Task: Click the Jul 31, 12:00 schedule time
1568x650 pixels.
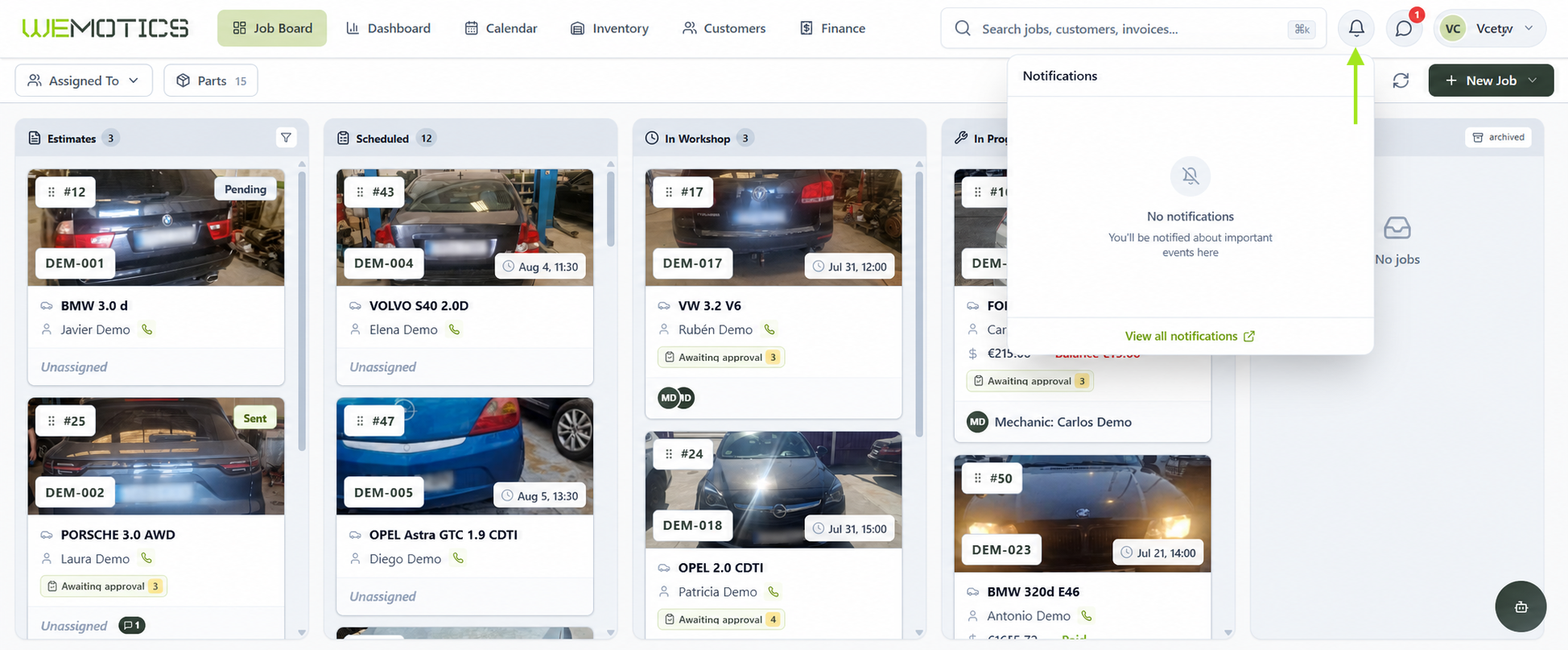Action: click(x=849, y=267)
